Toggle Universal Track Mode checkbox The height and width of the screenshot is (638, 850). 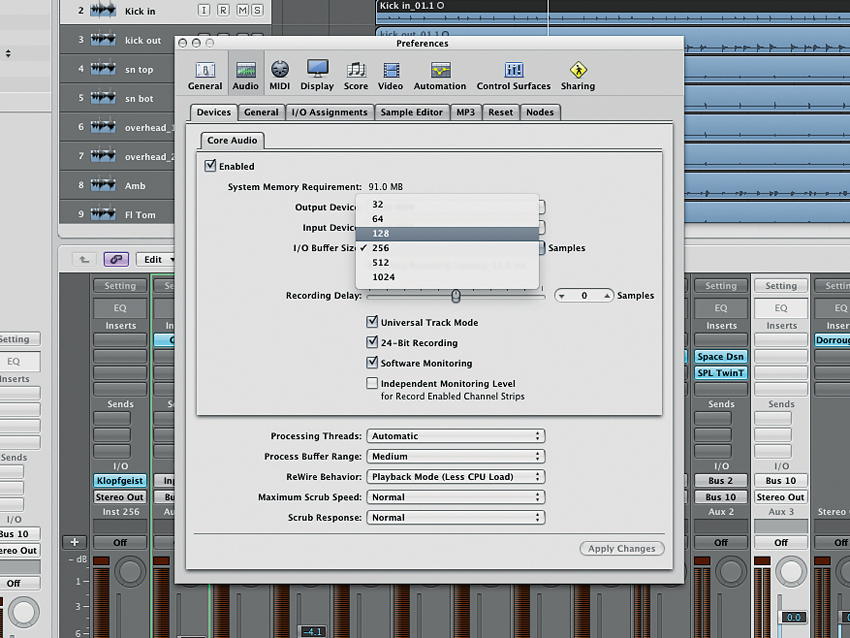372,321
